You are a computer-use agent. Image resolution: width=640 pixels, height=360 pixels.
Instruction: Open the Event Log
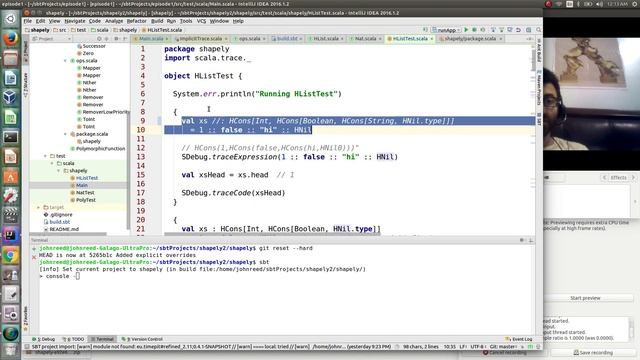point(519,339)
